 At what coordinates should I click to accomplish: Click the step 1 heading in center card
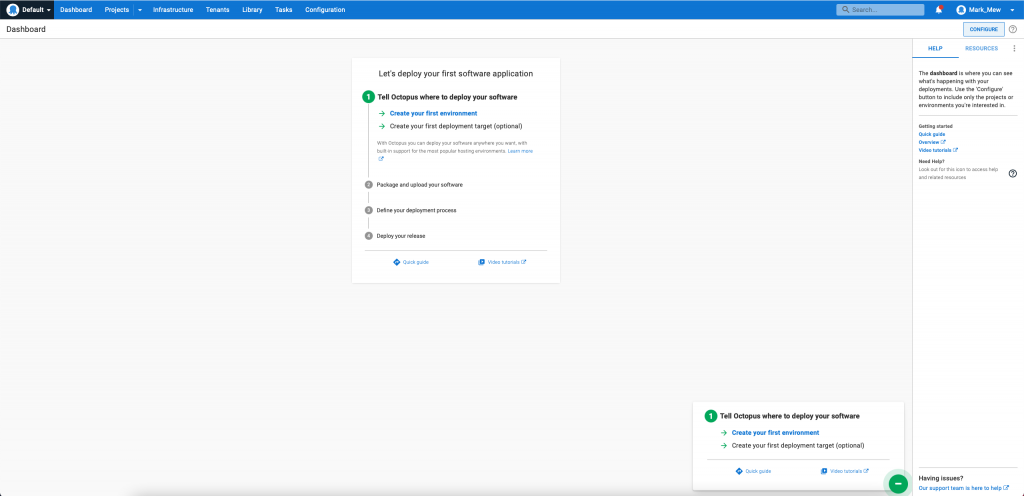click(x=447, y=97)
